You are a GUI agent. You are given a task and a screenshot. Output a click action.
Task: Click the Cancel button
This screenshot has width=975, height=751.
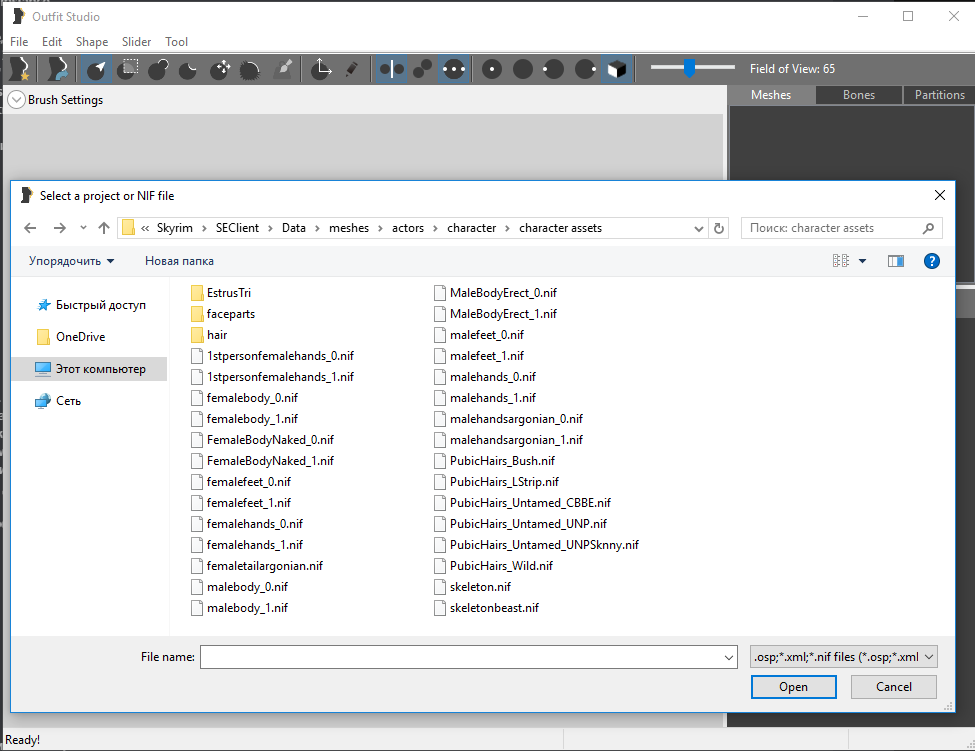[x=893, y=687]
